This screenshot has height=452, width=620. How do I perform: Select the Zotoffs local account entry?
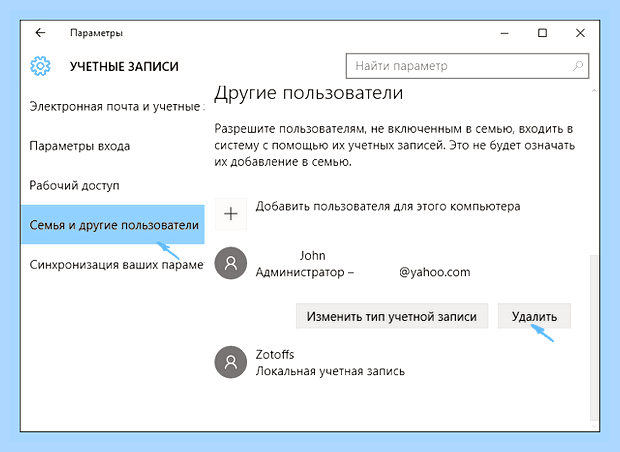310,362
